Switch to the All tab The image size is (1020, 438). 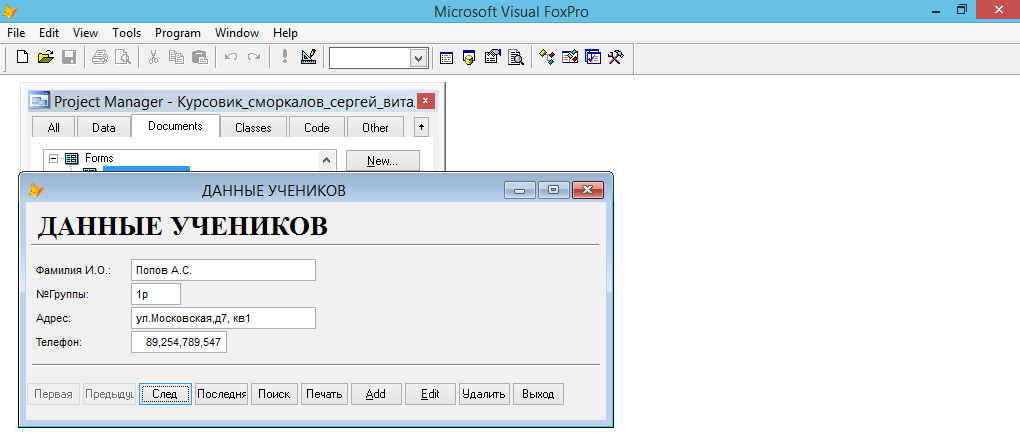click(53, 128)
